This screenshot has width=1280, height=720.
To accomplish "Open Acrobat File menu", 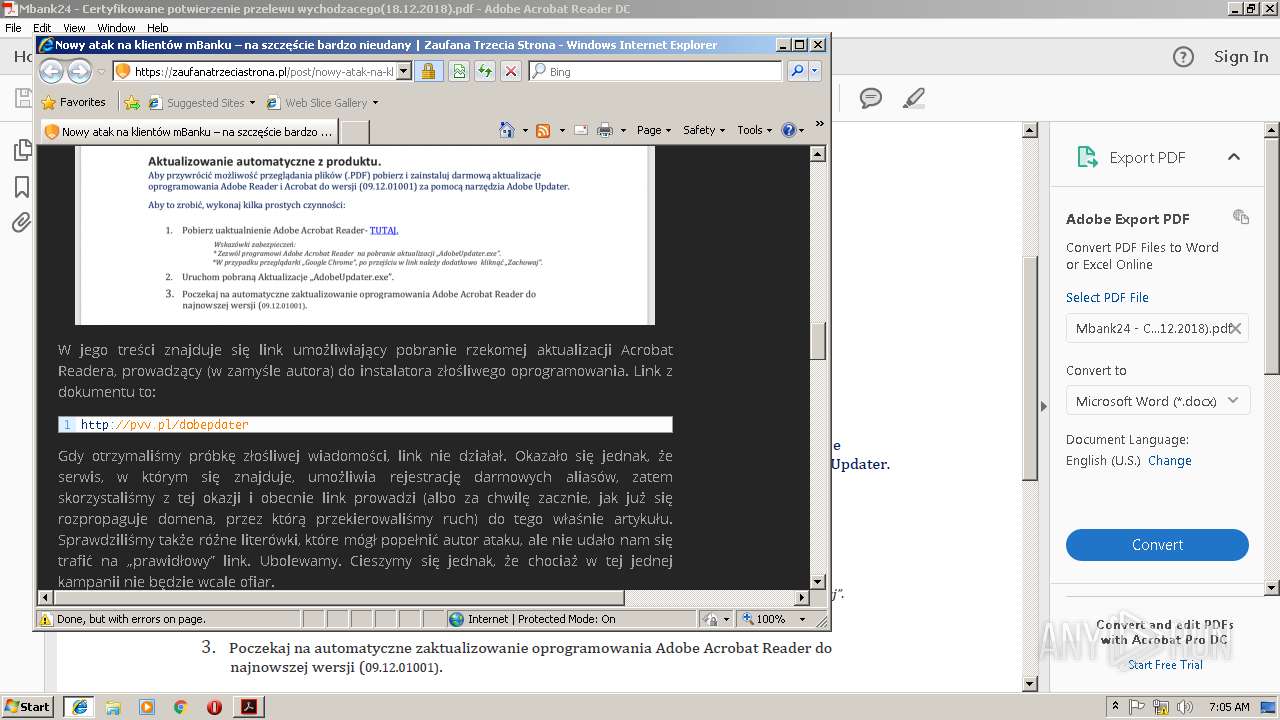I will (13, 28).
